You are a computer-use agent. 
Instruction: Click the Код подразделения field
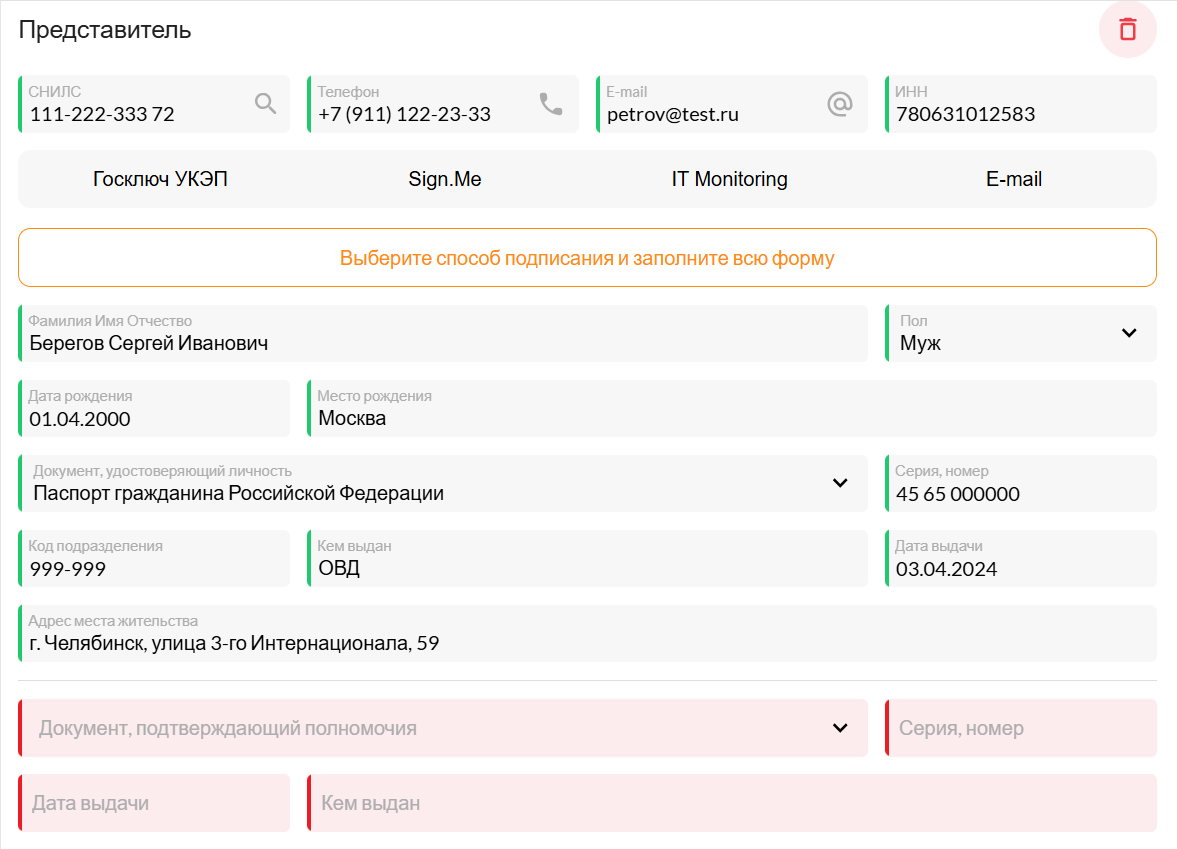(154, 558)
